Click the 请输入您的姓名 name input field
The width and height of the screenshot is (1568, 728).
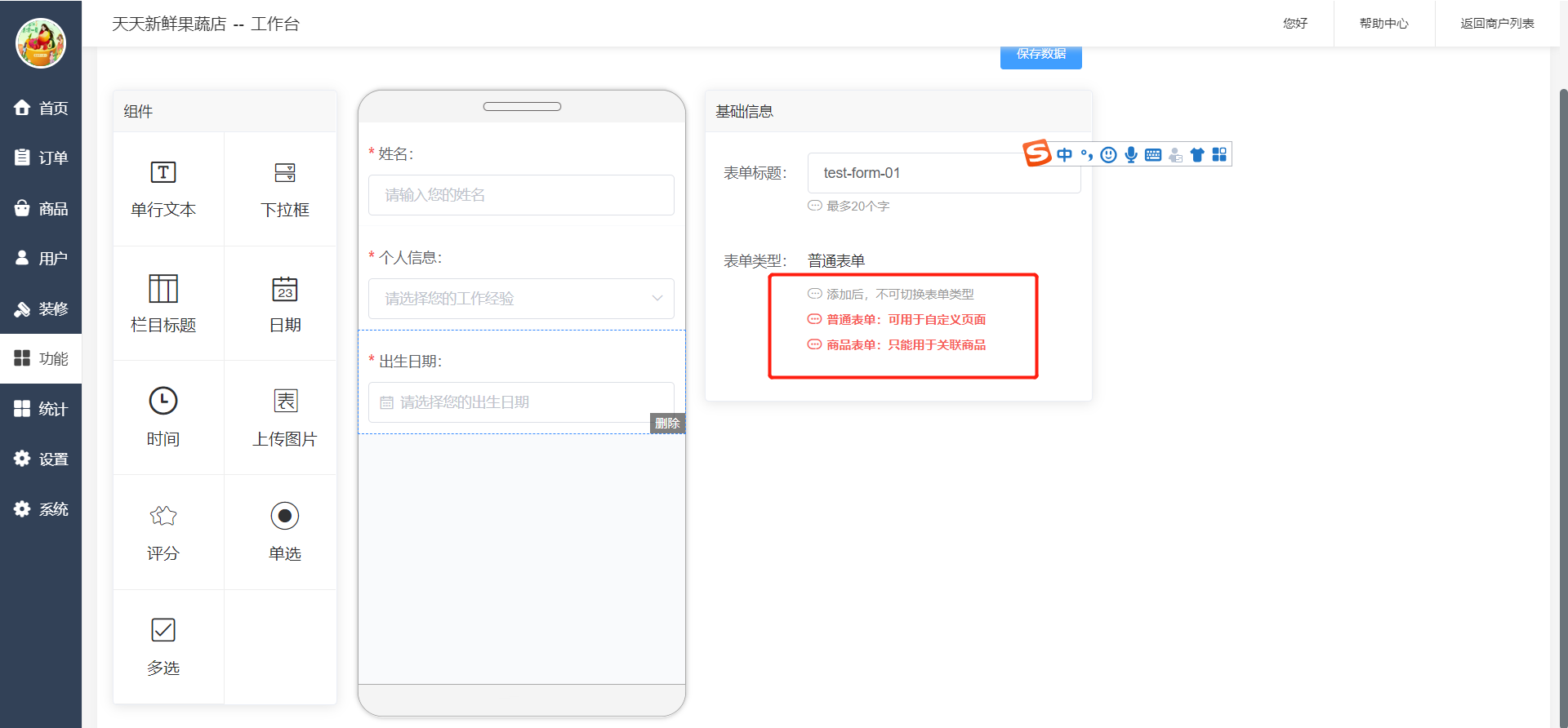click(521, 195)
